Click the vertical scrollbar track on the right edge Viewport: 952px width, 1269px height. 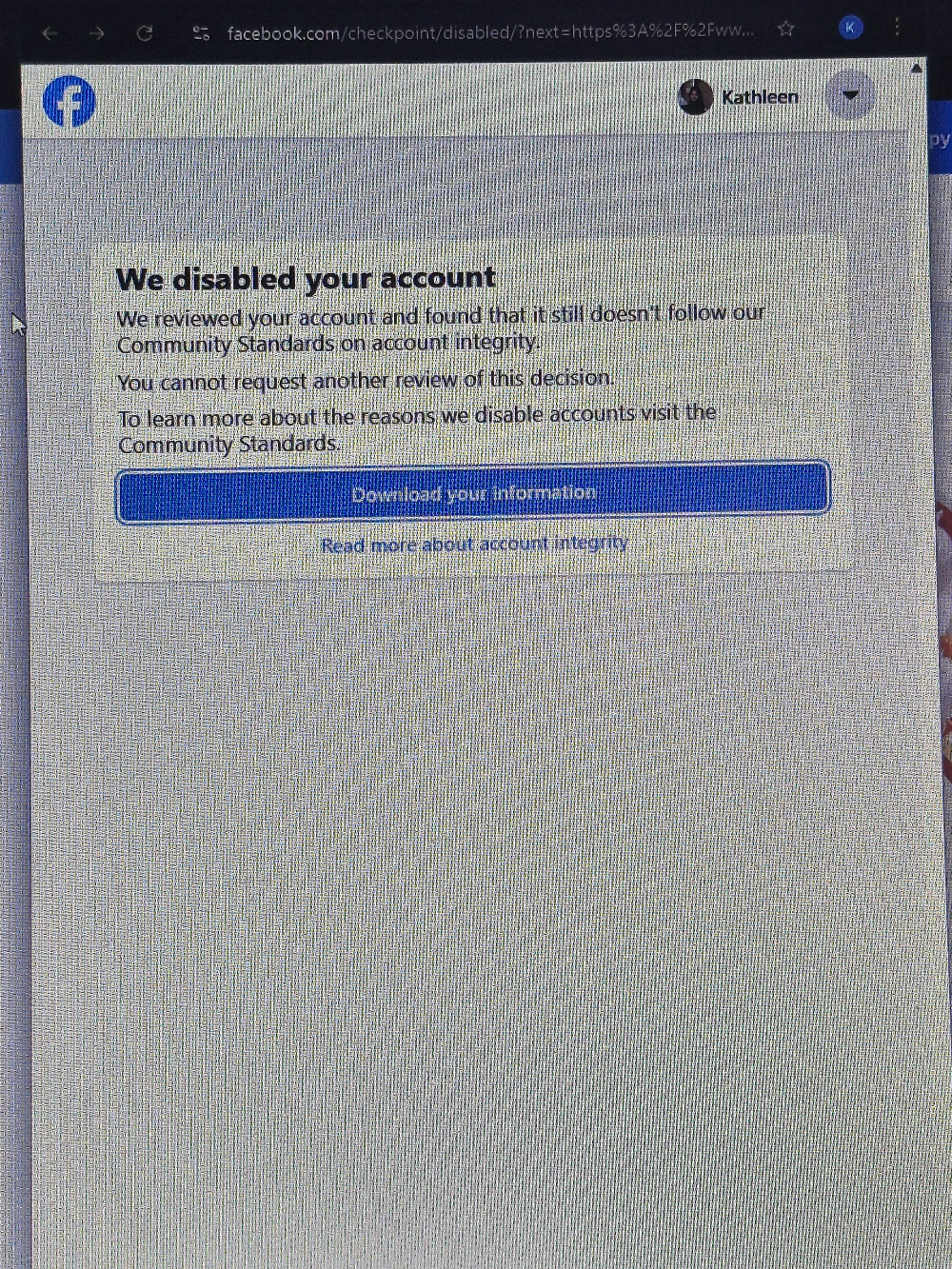[x=917, y=666]
